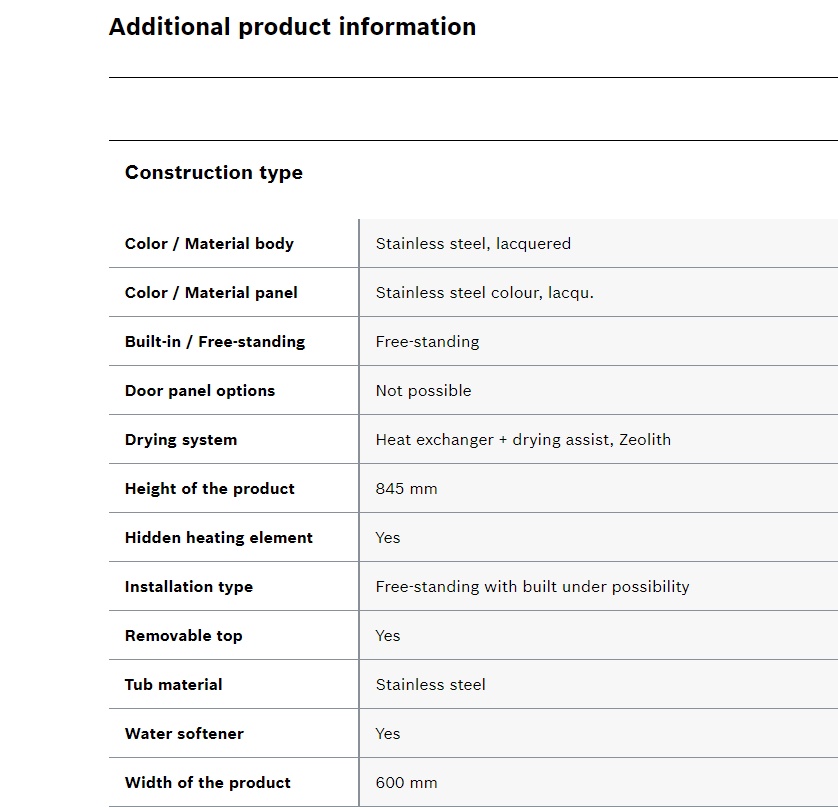
Task: Select the Color / Material body label
Action: tap(209, 244)
